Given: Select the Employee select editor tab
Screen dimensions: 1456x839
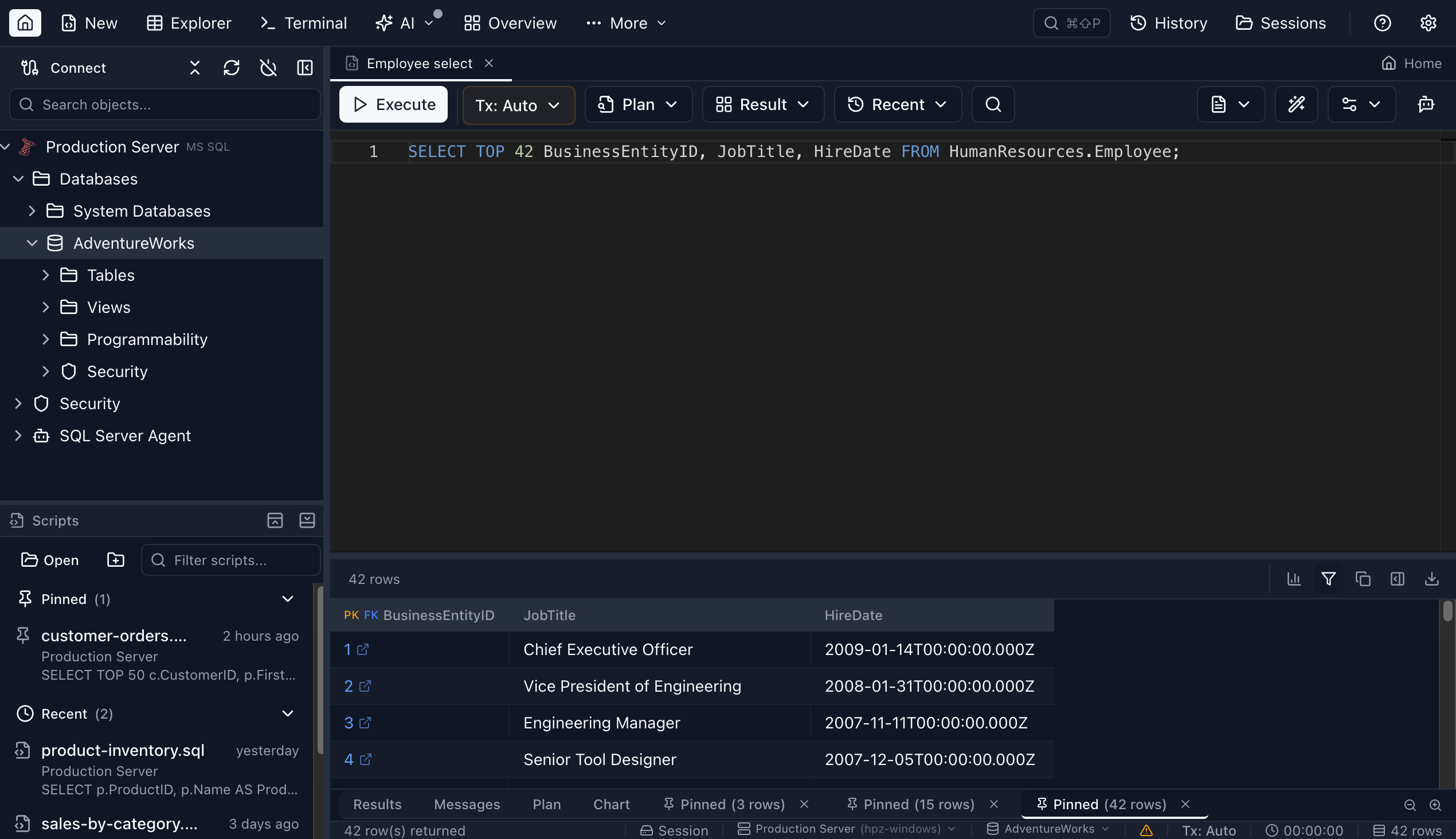Looking at the screenshot, I should [419, 64].
